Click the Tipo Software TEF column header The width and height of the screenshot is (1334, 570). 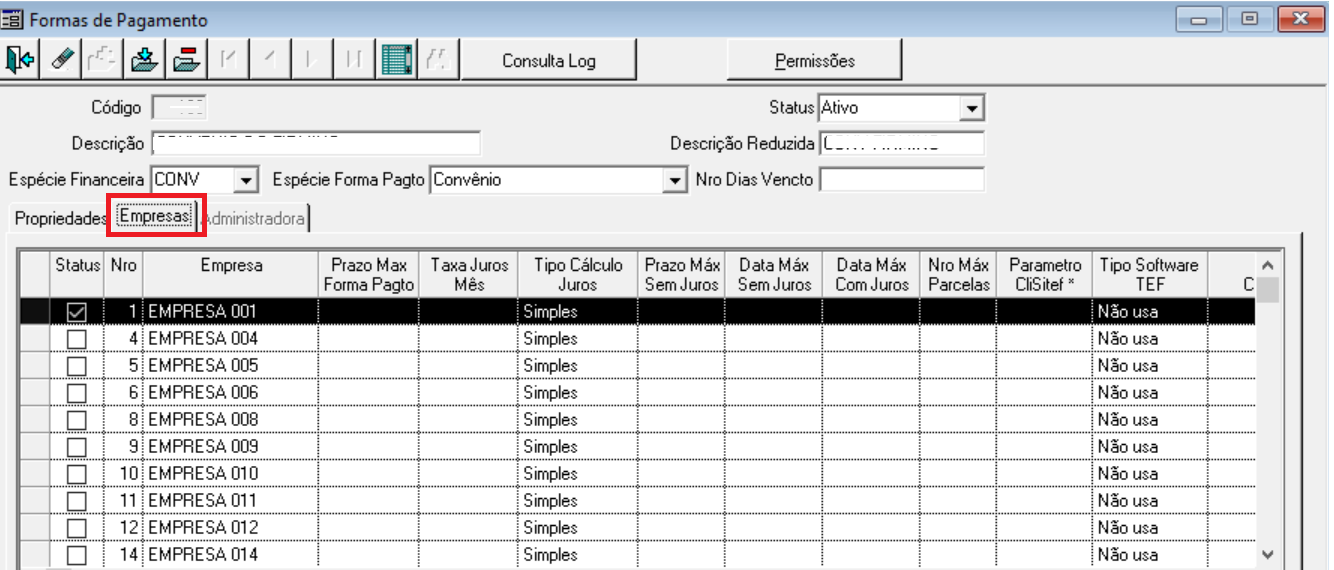pyautogui.click(x=1149, y=274)
